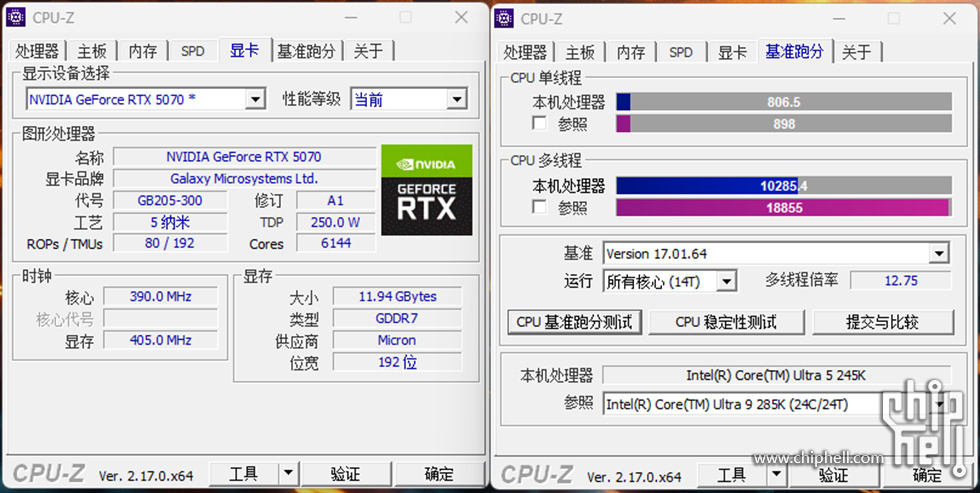Close the right CPU-Z window
This screenshot has height=493, width=980.
point(949,18)
